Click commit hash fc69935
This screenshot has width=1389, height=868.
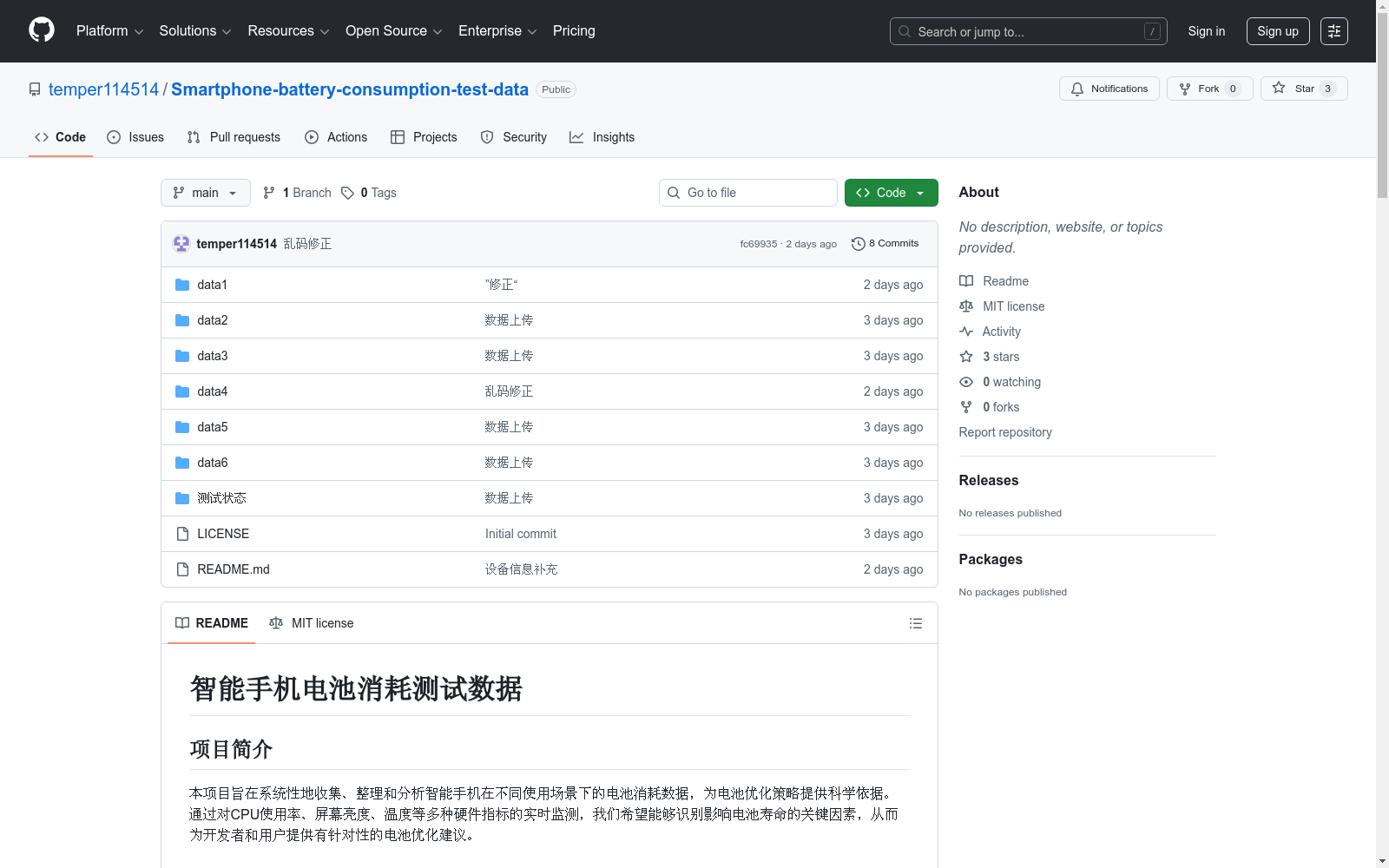pos(759,244)
